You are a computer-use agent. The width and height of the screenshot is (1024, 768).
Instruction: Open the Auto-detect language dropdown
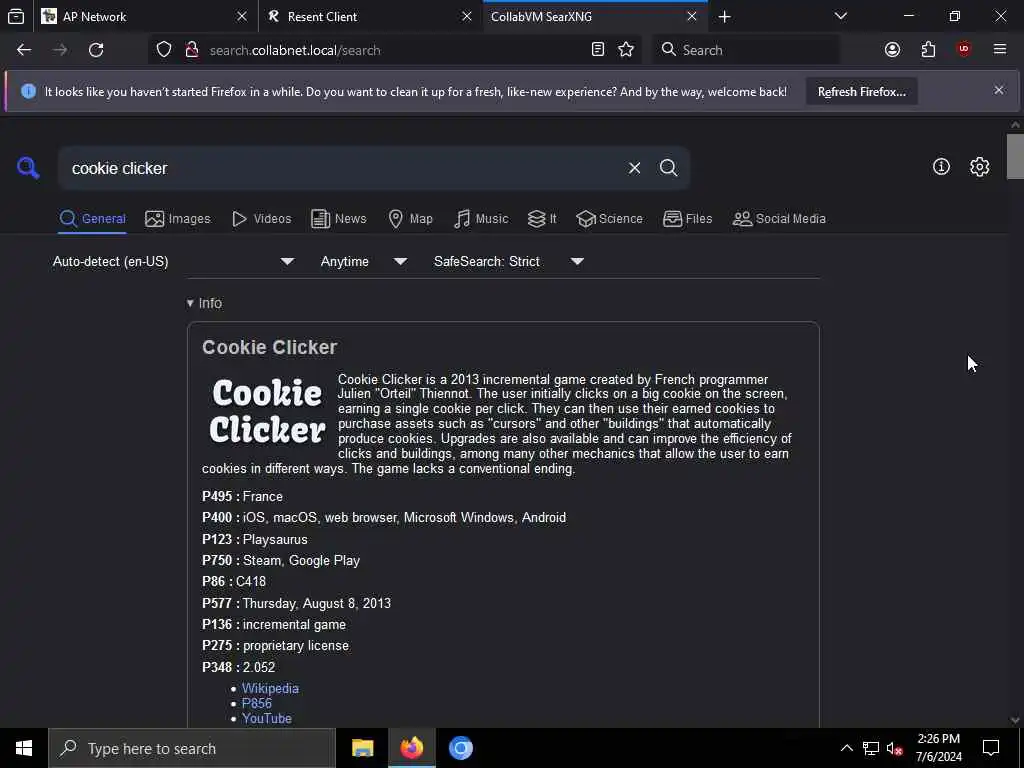point(173,261)
